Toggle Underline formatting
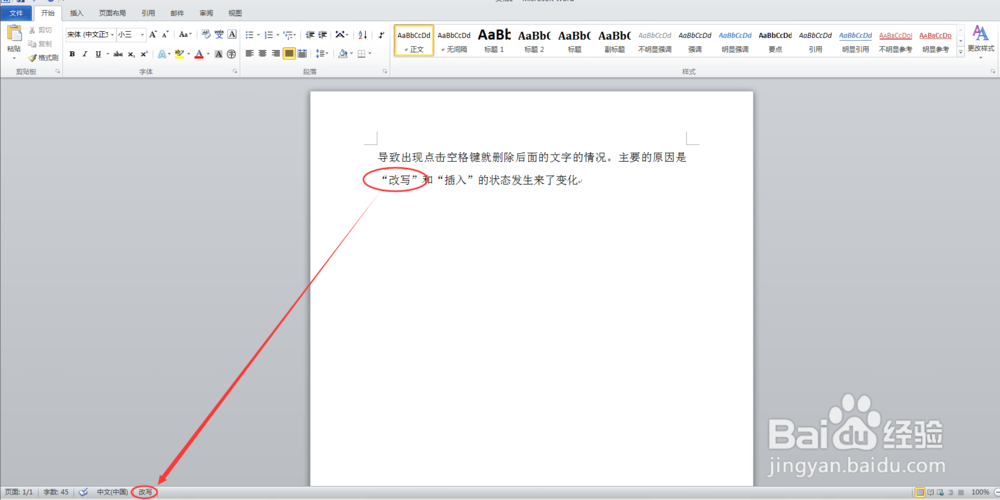This screenshot has height=500, width=1000. click(98, 54)
